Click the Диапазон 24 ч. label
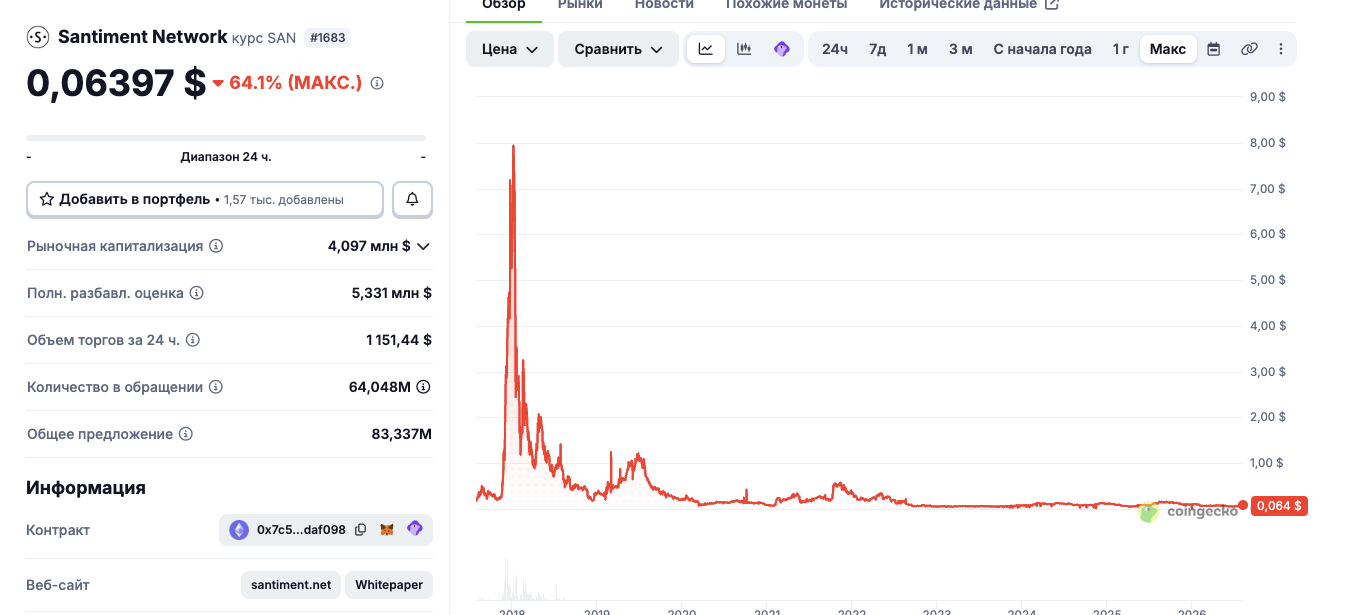 click(x=226, y=157)
